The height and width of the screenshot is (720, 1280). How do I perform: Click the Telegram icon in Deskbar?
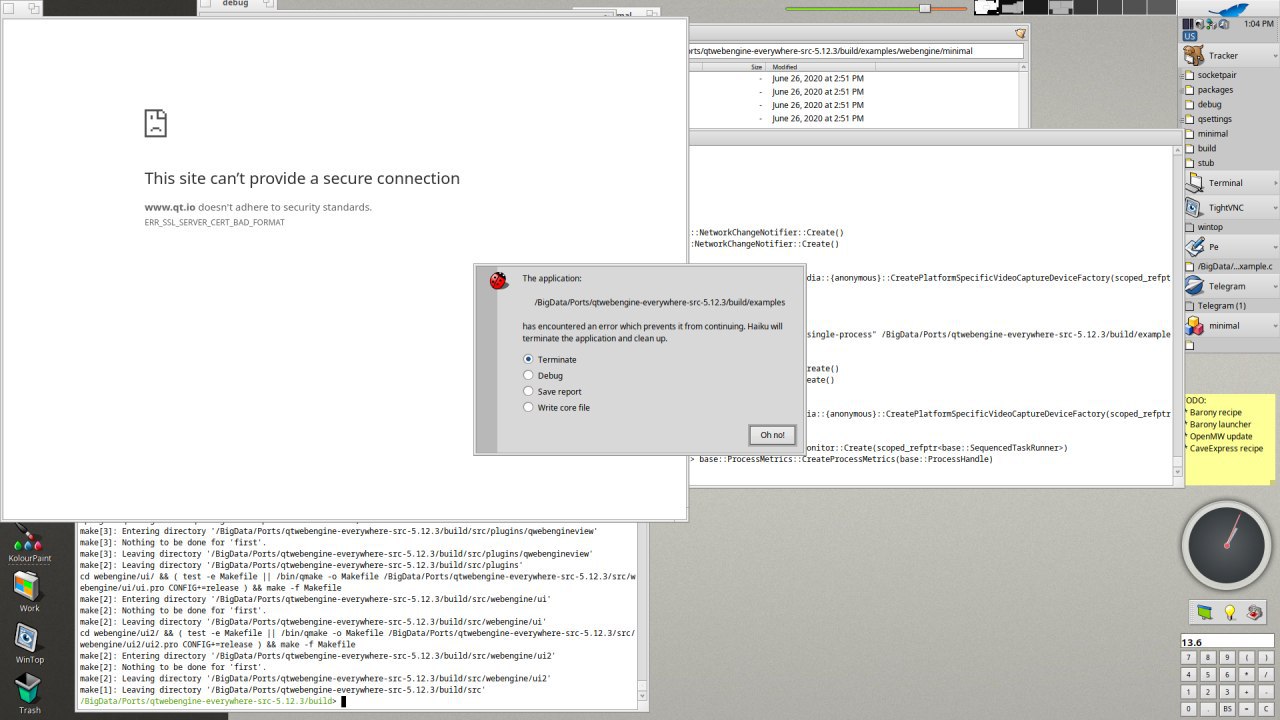click(x=1194, y=286)
